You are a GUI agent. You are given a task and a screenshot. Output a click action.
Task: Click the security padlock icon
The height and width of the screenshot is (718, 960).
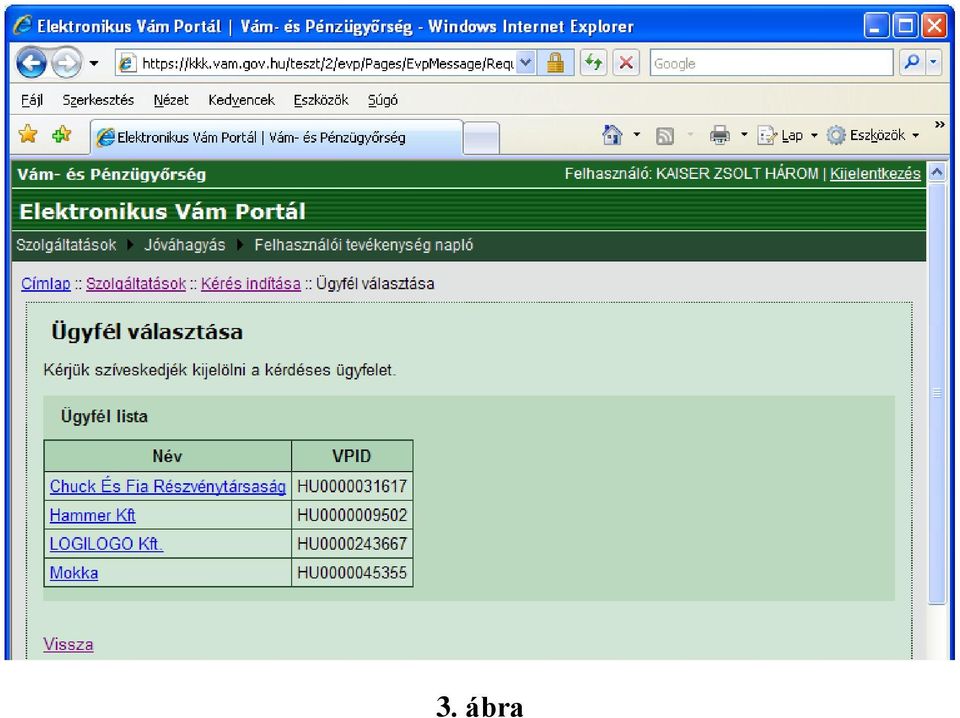coord(555,63)
